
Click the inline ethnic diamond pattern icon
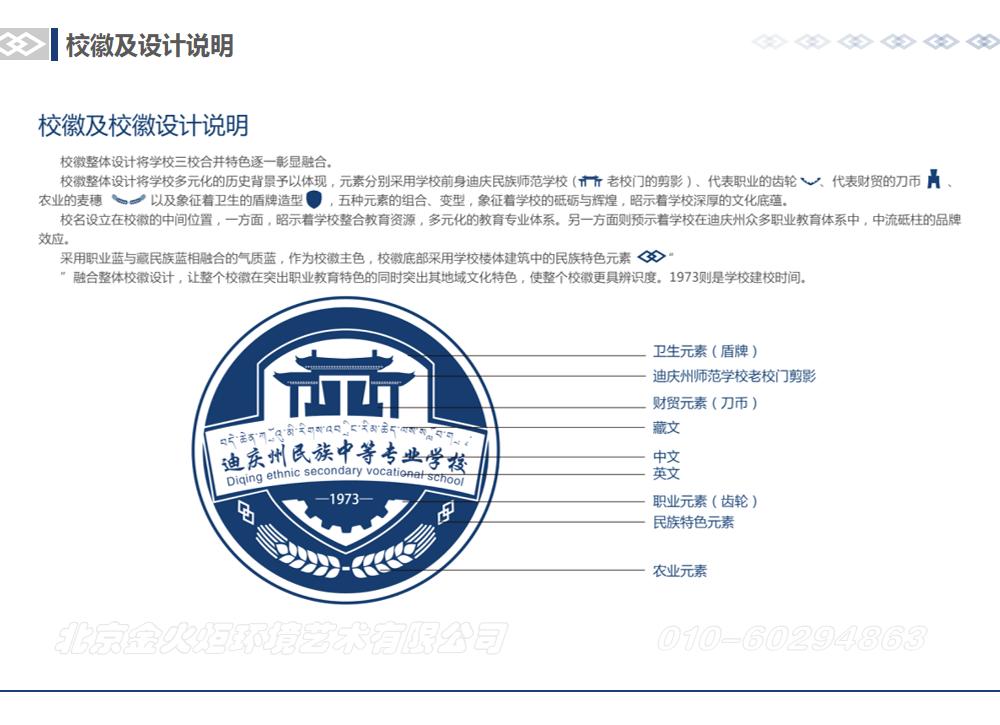(x=651, y=257)
